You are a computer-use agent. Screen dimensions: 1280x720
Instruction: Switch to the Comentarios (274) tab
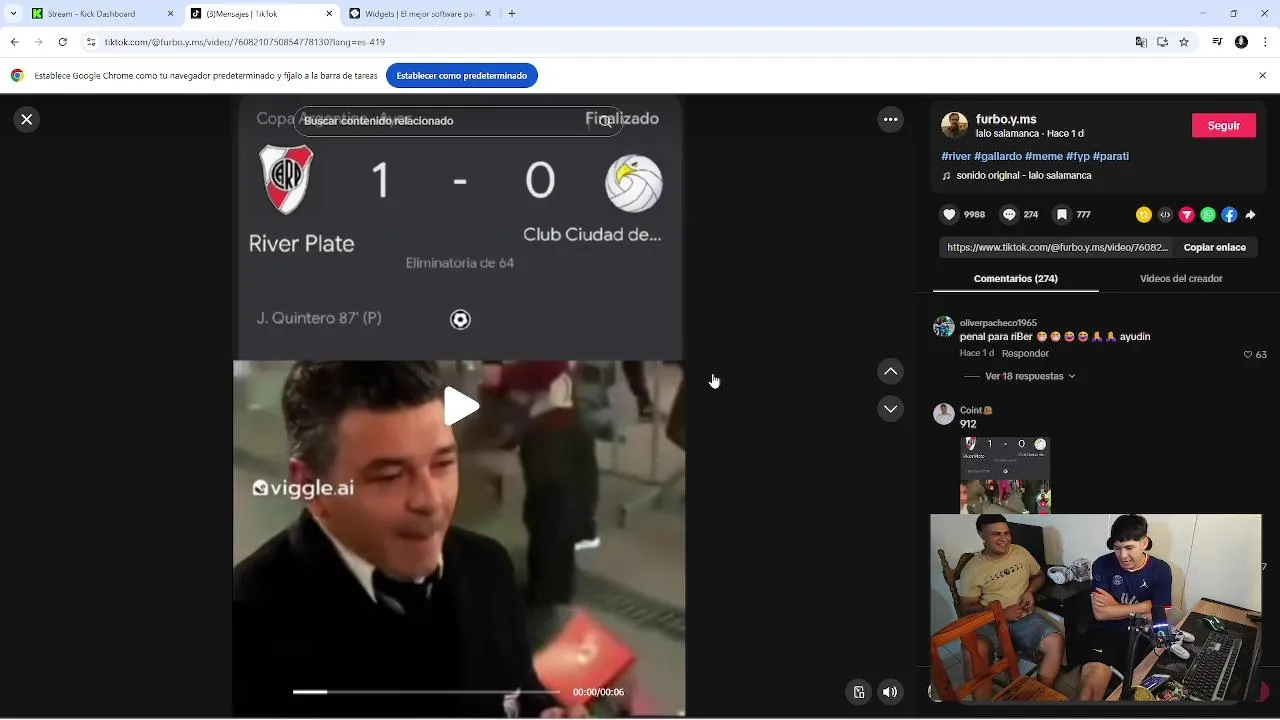pos(1015,279)
